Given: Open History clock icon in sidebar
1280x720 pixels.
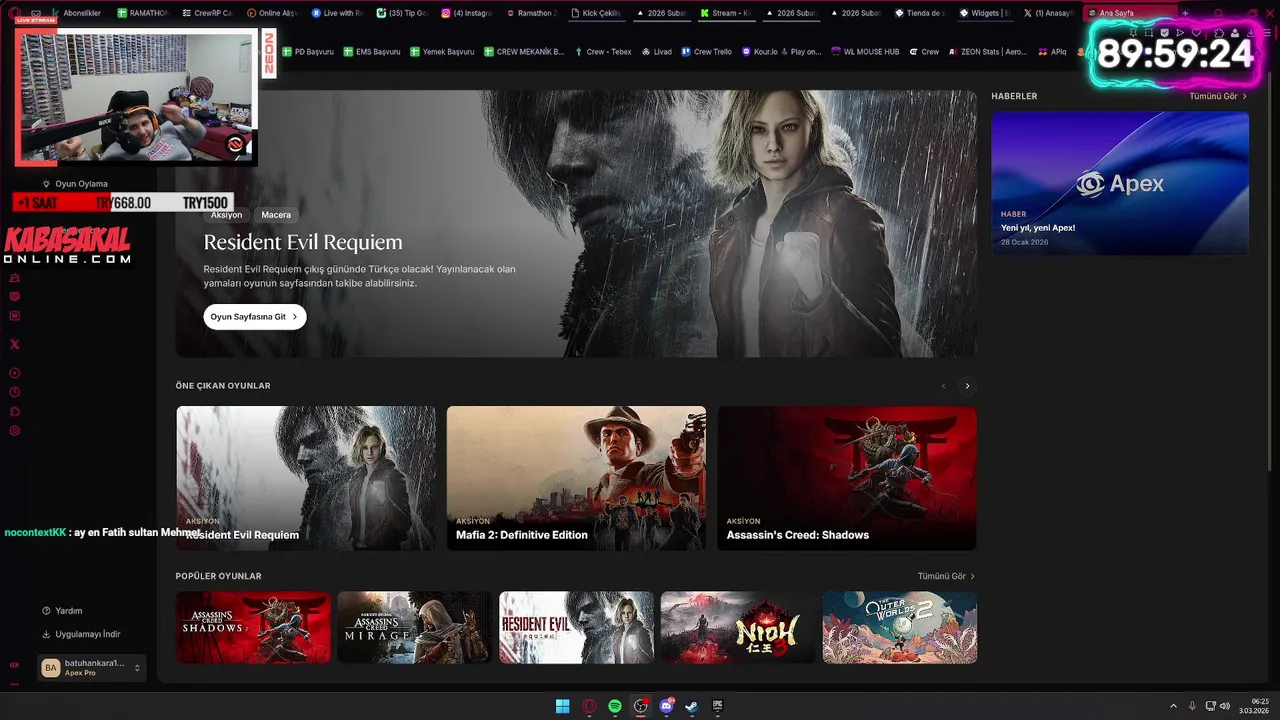Looking at the screenshot, I should (x=15, y=392).
